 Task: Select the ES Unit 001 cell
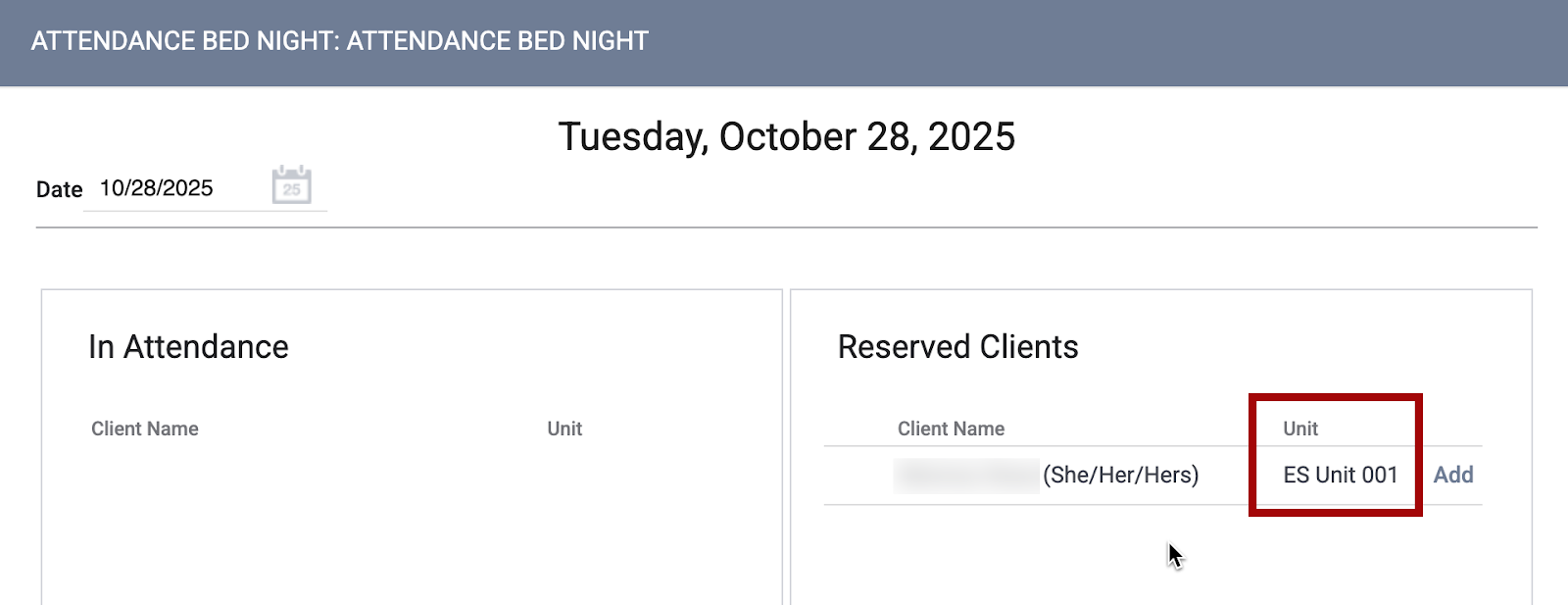(x=1340, y=476)
